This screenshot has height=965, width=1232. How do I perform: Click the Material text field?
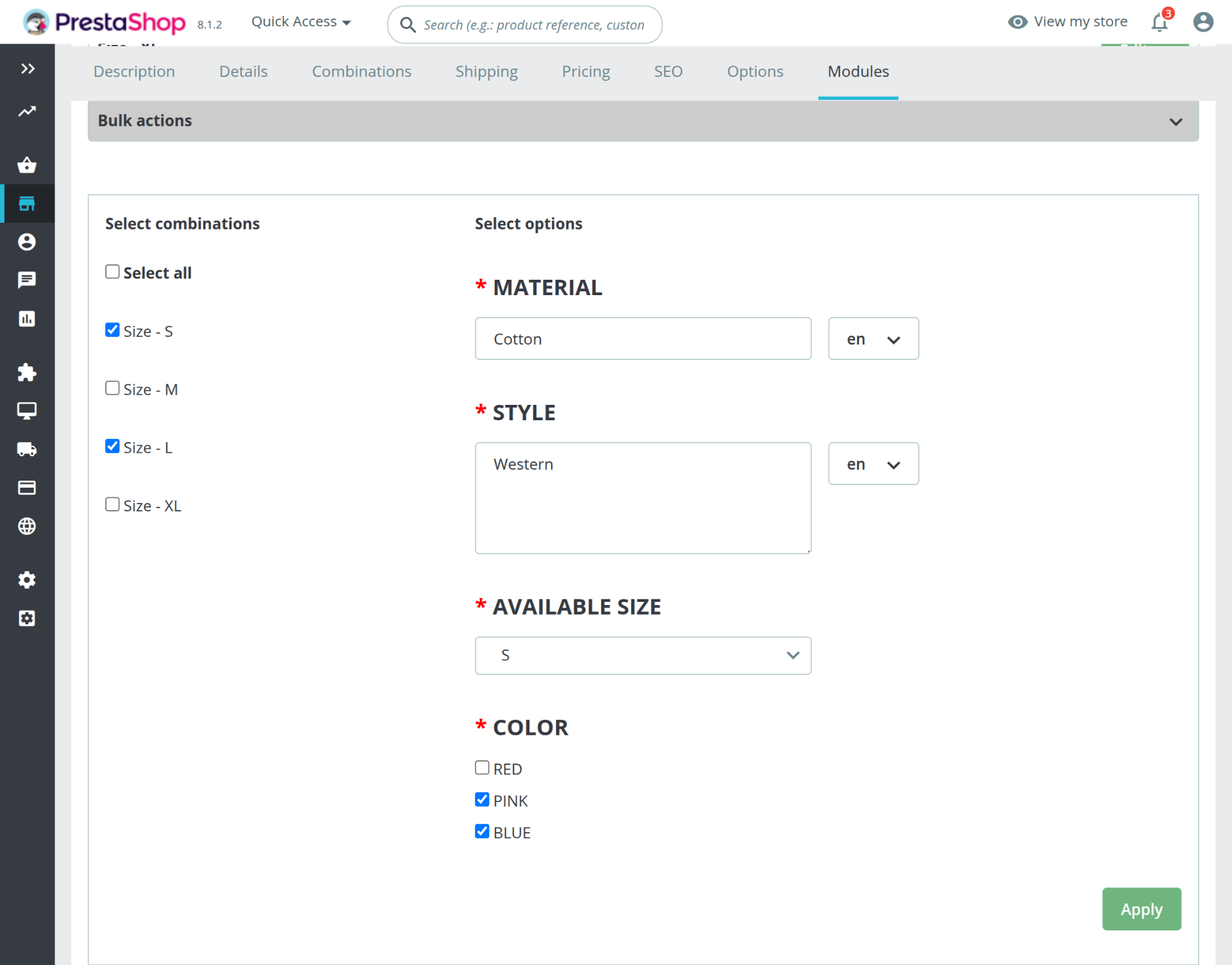[643, 339]
